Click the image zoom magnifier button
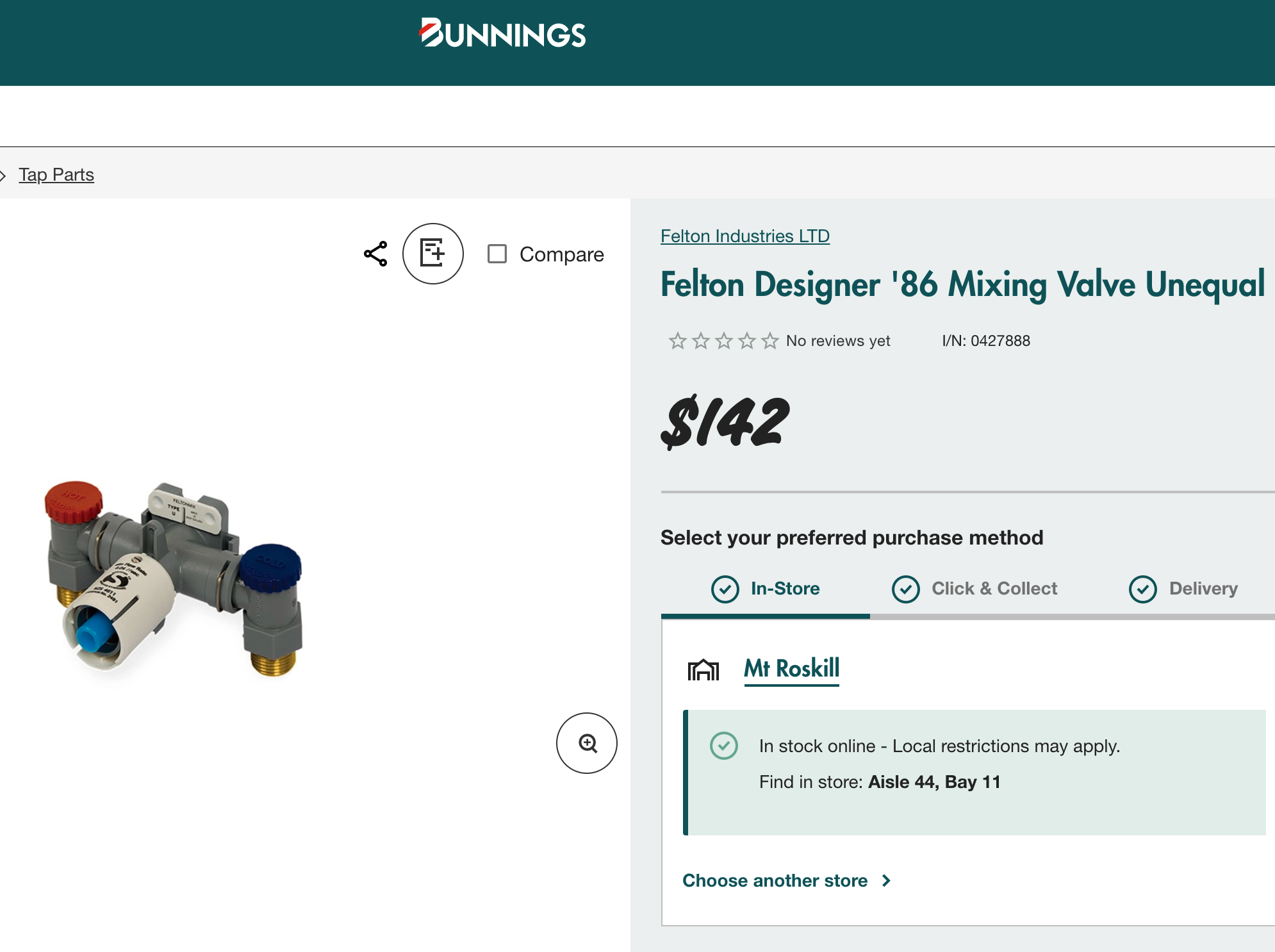The image size is (1275, 952). coord(587,743)
